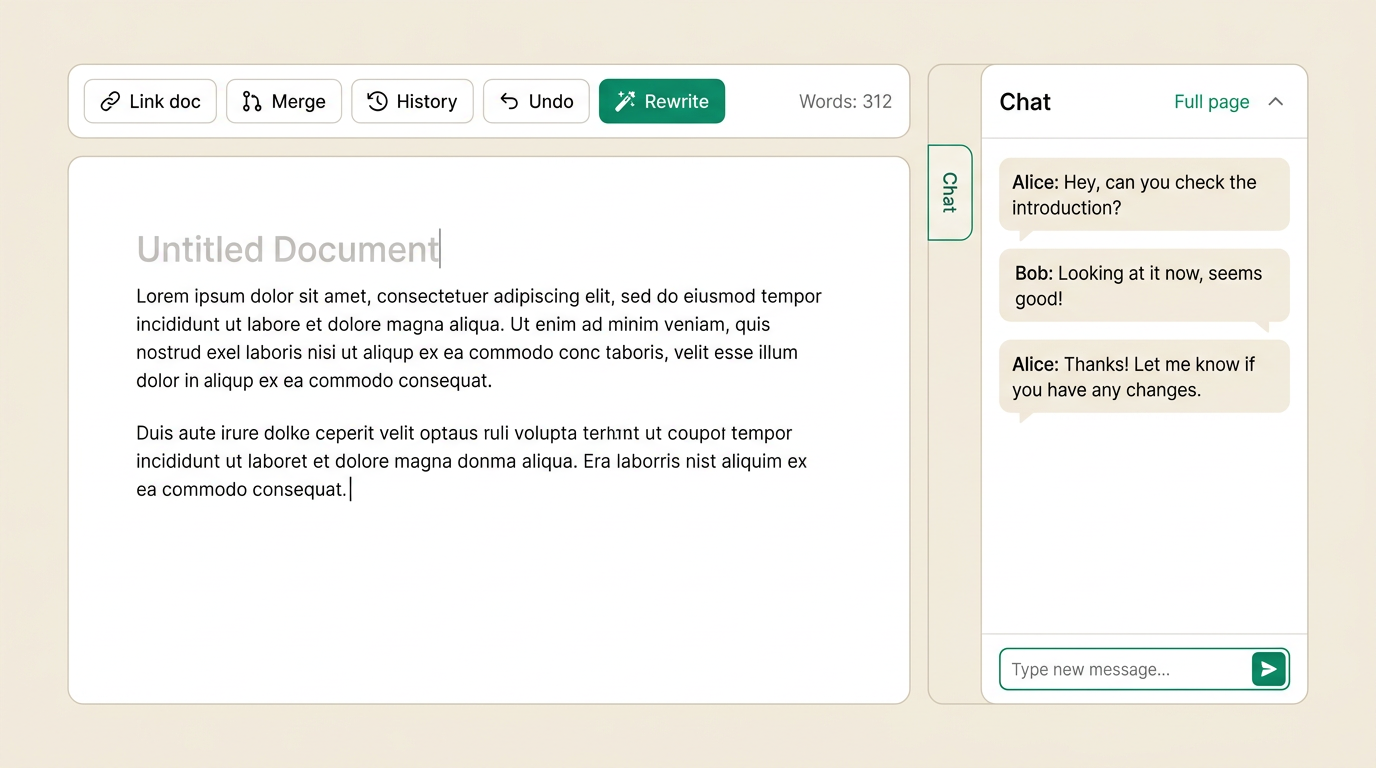This screenshot has width=1376, height=768.
Task: Undo the last change
Action: tap(536, 101)
